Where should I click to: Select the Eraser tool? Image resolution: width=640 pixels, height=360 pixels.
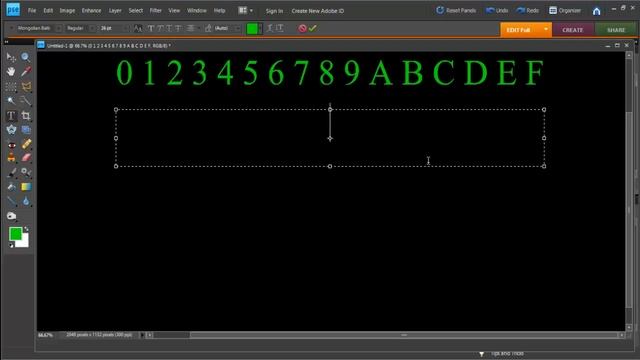[x=26, y=158]
